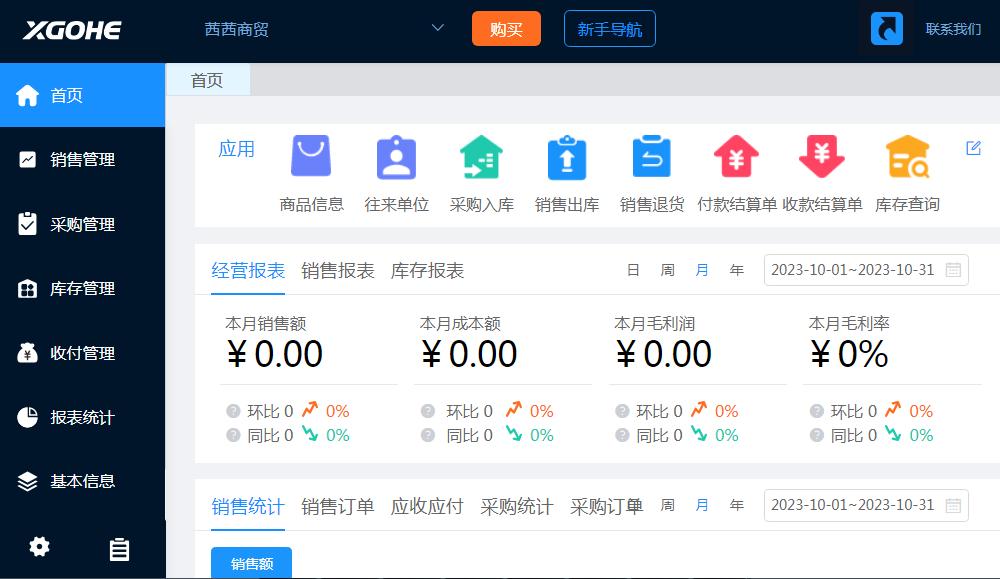
Task: Select 年 period in 经营报表 section
Action: coord(737,270)
